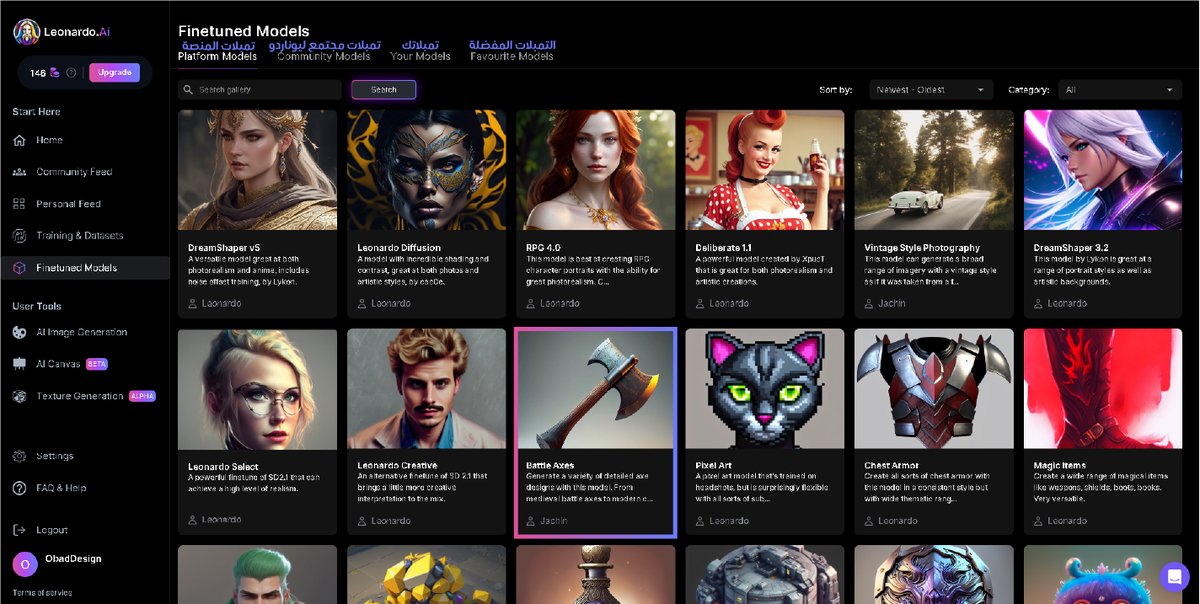Open the Magic Items model thumbnail
The image size is (1200, 604).
pyautogui.click(x=1103, y=389)
